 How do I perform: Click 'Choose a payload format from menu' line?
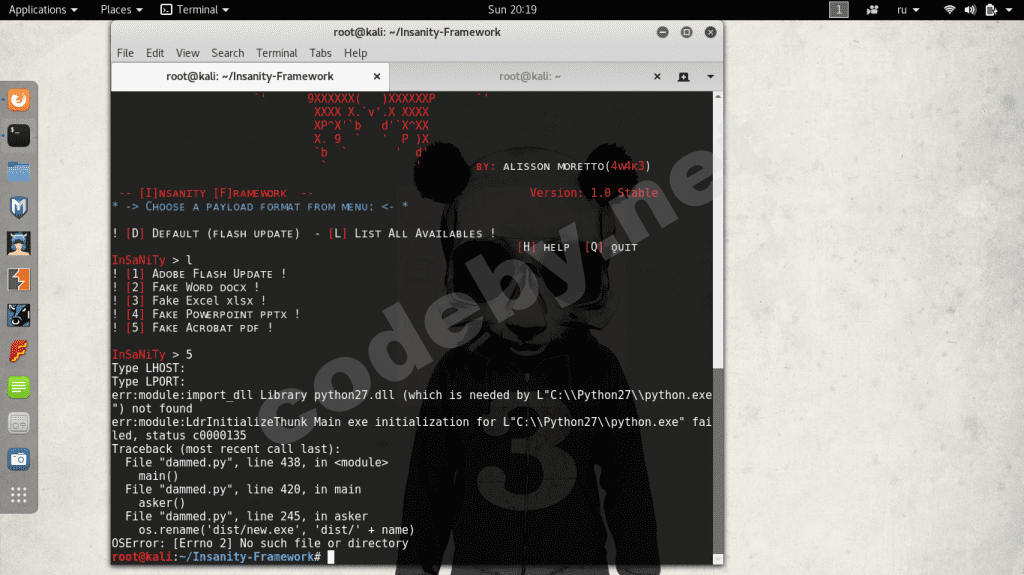click(x=260, y=206)
